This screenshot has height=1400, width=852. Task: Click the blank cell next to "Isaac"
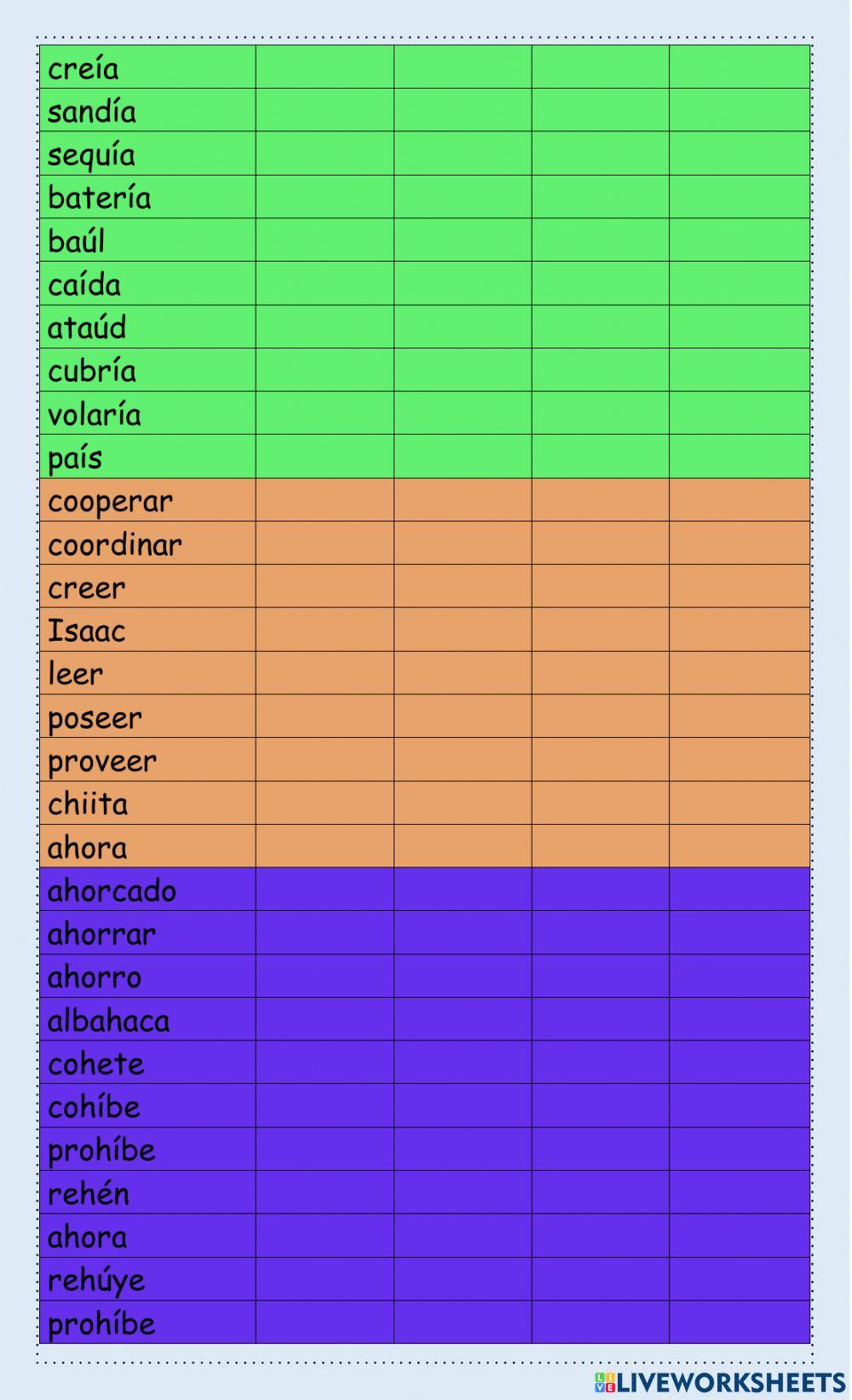(325, 631)
